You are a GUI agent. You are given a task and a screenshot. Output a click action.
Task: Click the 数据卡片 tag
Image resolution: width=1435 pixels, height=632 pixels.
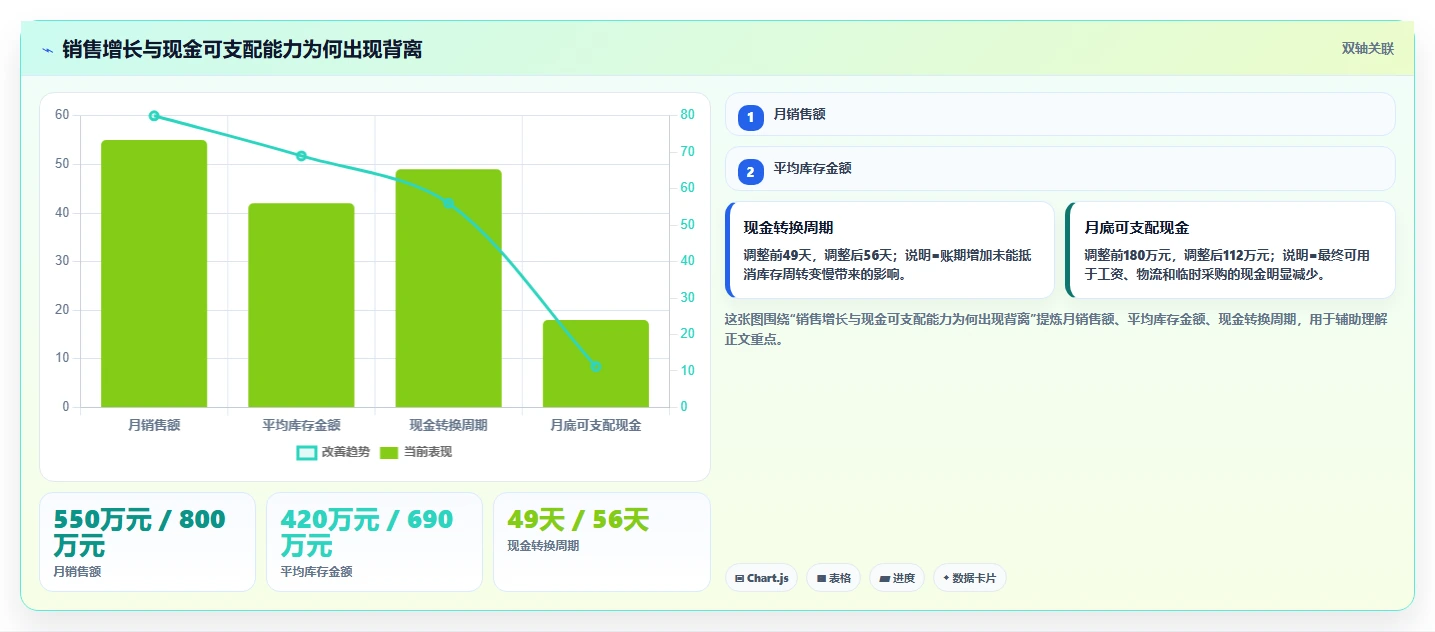click(x=969, y=578)
